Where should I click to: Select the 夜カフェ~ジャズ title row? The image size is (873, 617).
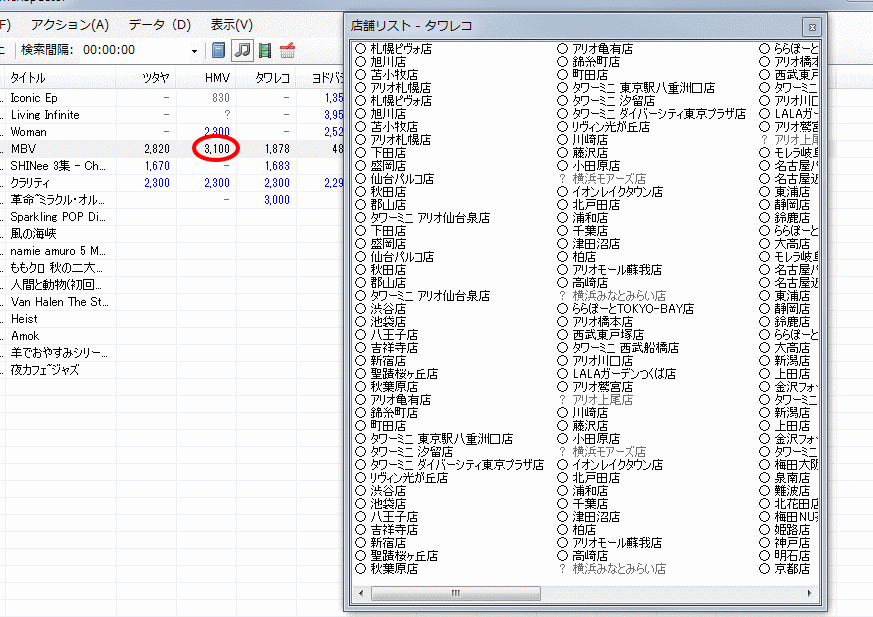(45, 370)
